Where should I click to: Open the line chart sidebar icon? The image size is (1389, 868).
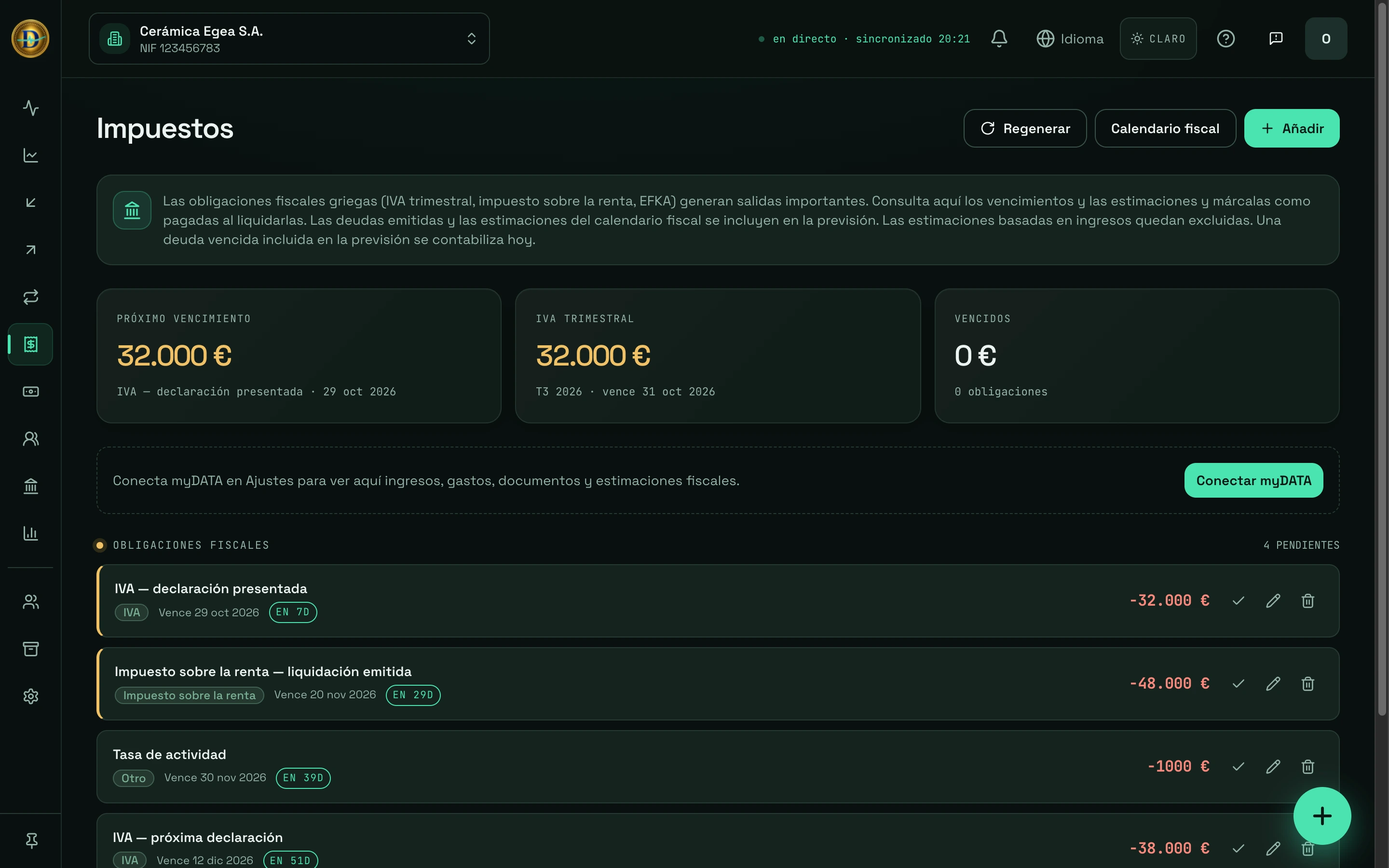click(x=30, y=155)
